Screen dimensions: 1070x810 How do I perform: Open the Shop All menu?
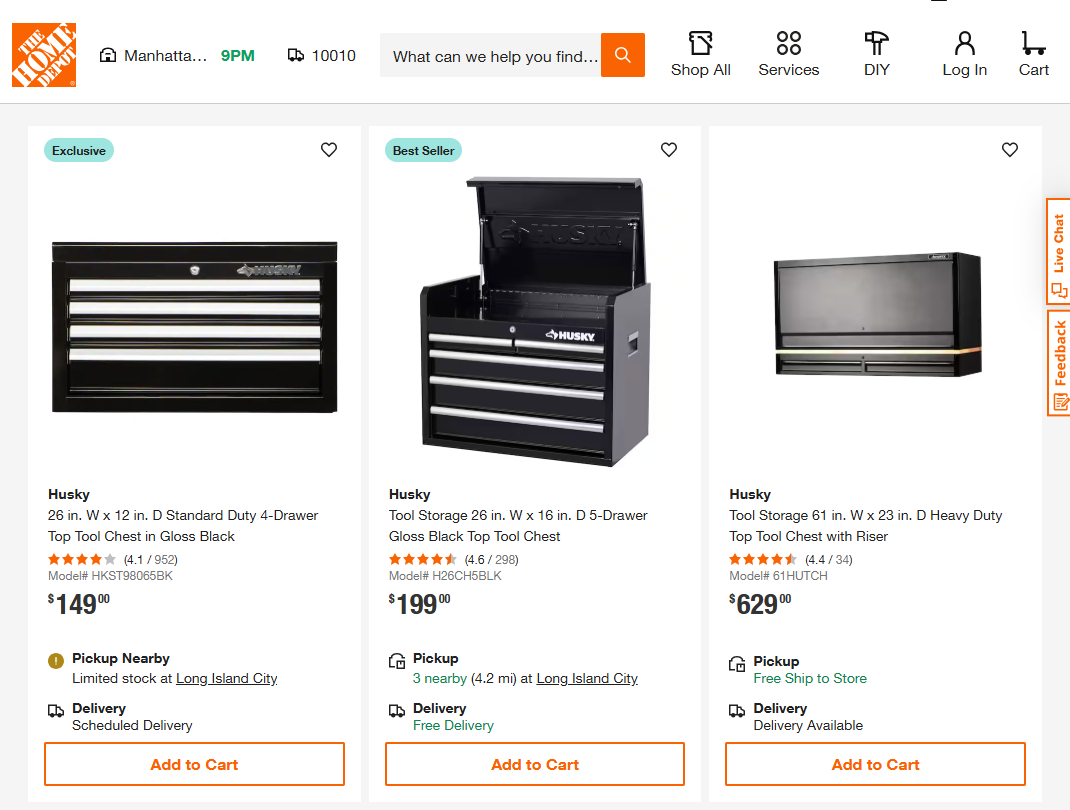(x=700, y=55)
